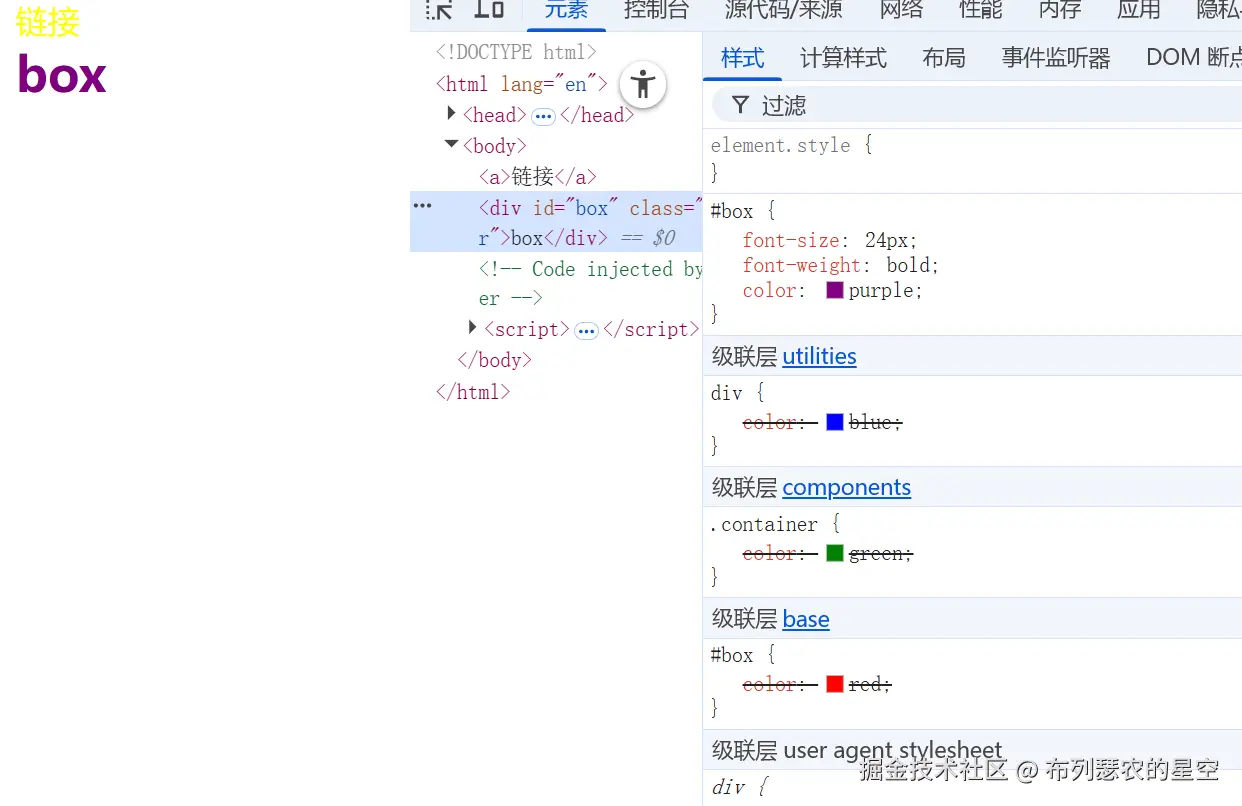The height and width of the screenshot is (806, 1242).
Task: Click the filter funnel icon
Action: pos(740,105)
